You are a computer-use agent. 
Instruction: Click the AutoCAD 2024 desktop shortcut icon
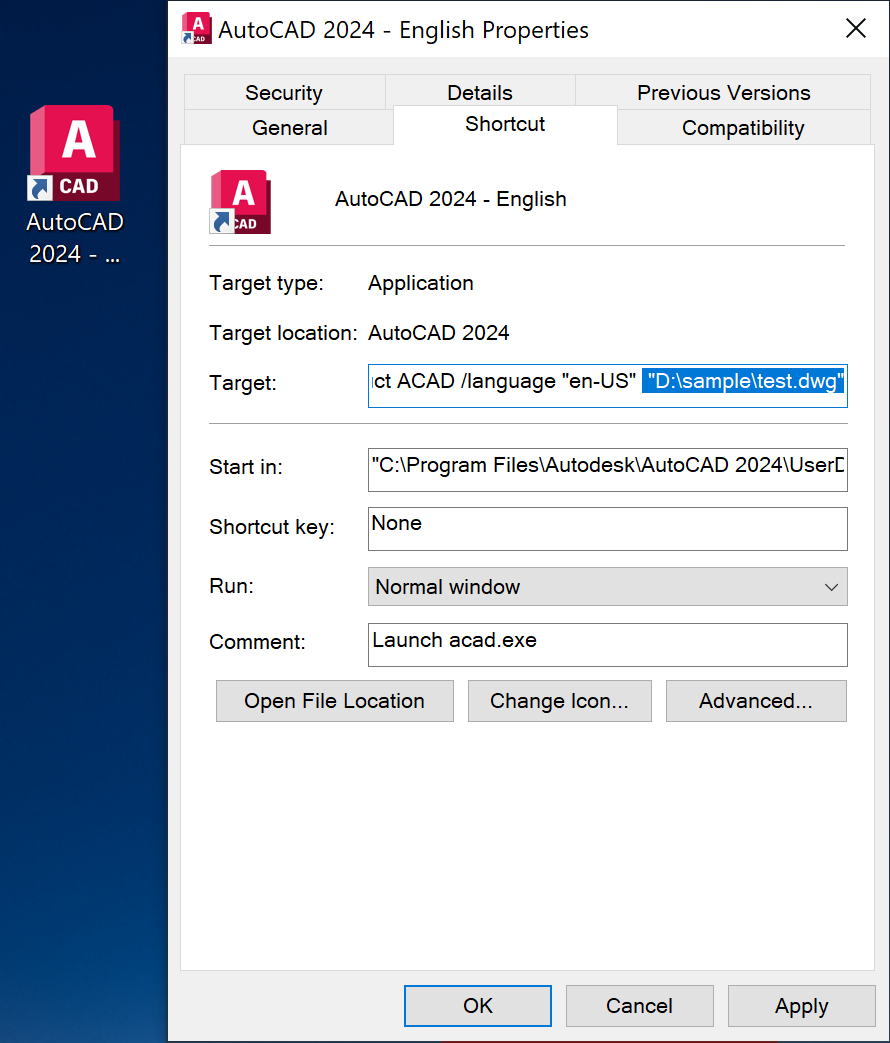coord(74,153)
